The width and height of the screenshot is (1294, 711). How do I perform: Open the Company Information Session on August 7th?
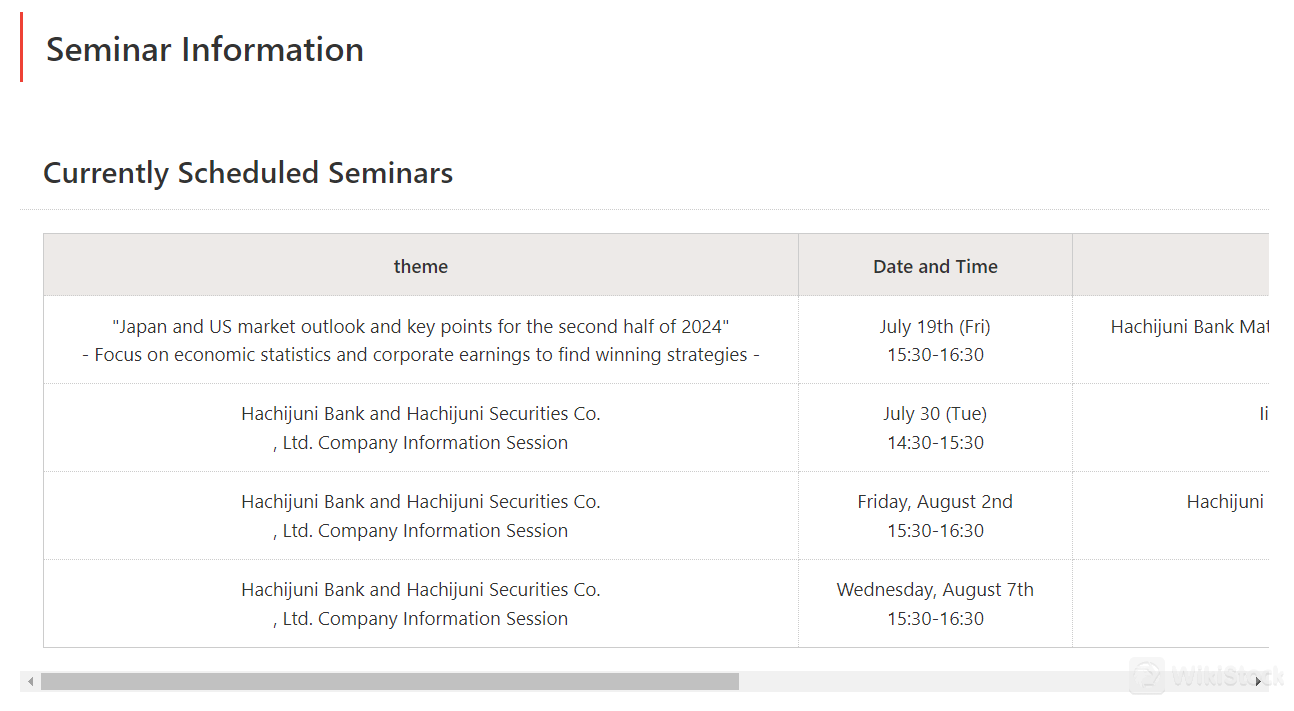420,604
